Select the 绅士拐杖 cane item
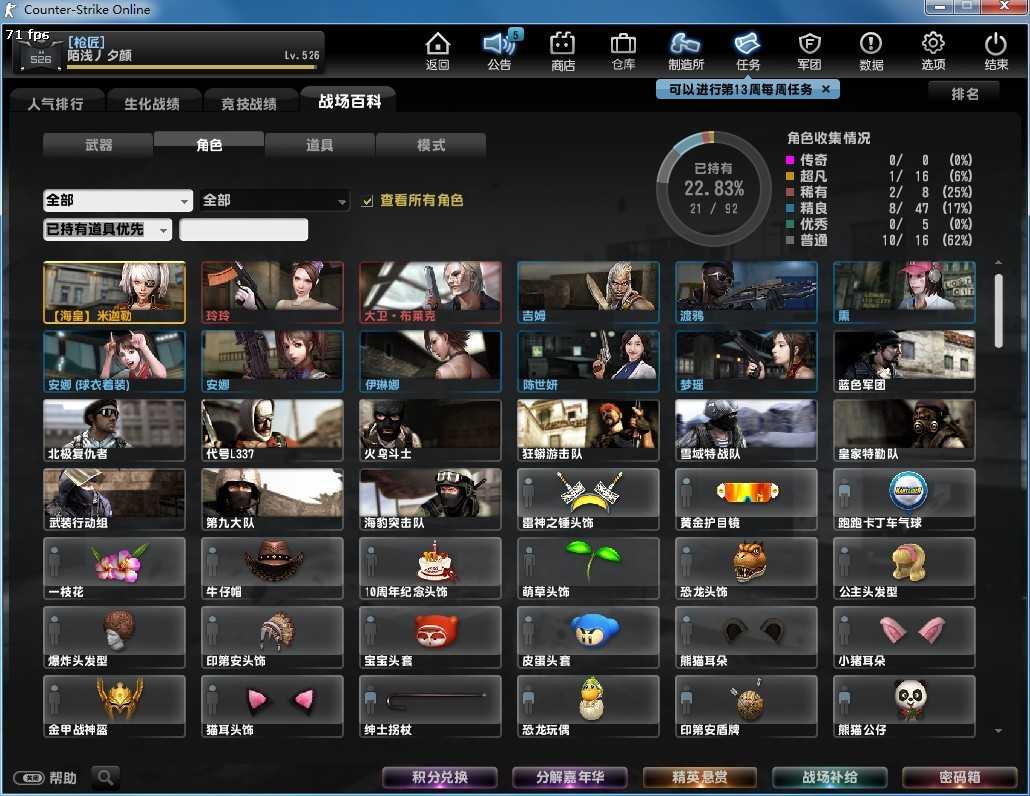The height and width of the screenshot is (796, 1030). click(430, 706)
